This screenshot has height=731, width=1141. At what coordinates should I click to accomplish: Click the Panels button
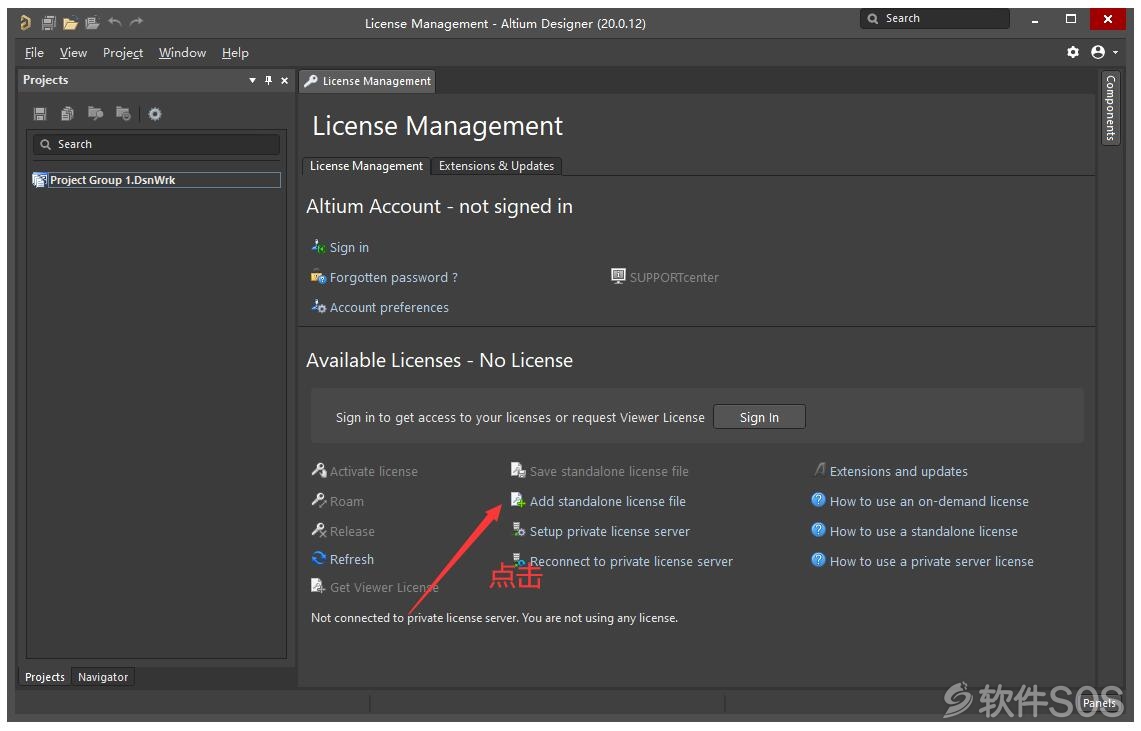pyautogui.click(x=1099, y=703)
